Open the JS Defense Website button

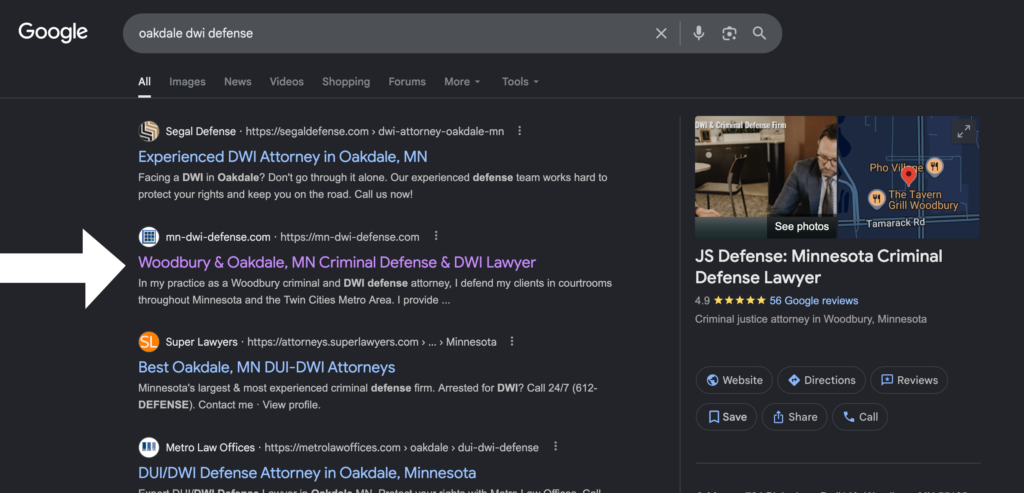(734, 380)
